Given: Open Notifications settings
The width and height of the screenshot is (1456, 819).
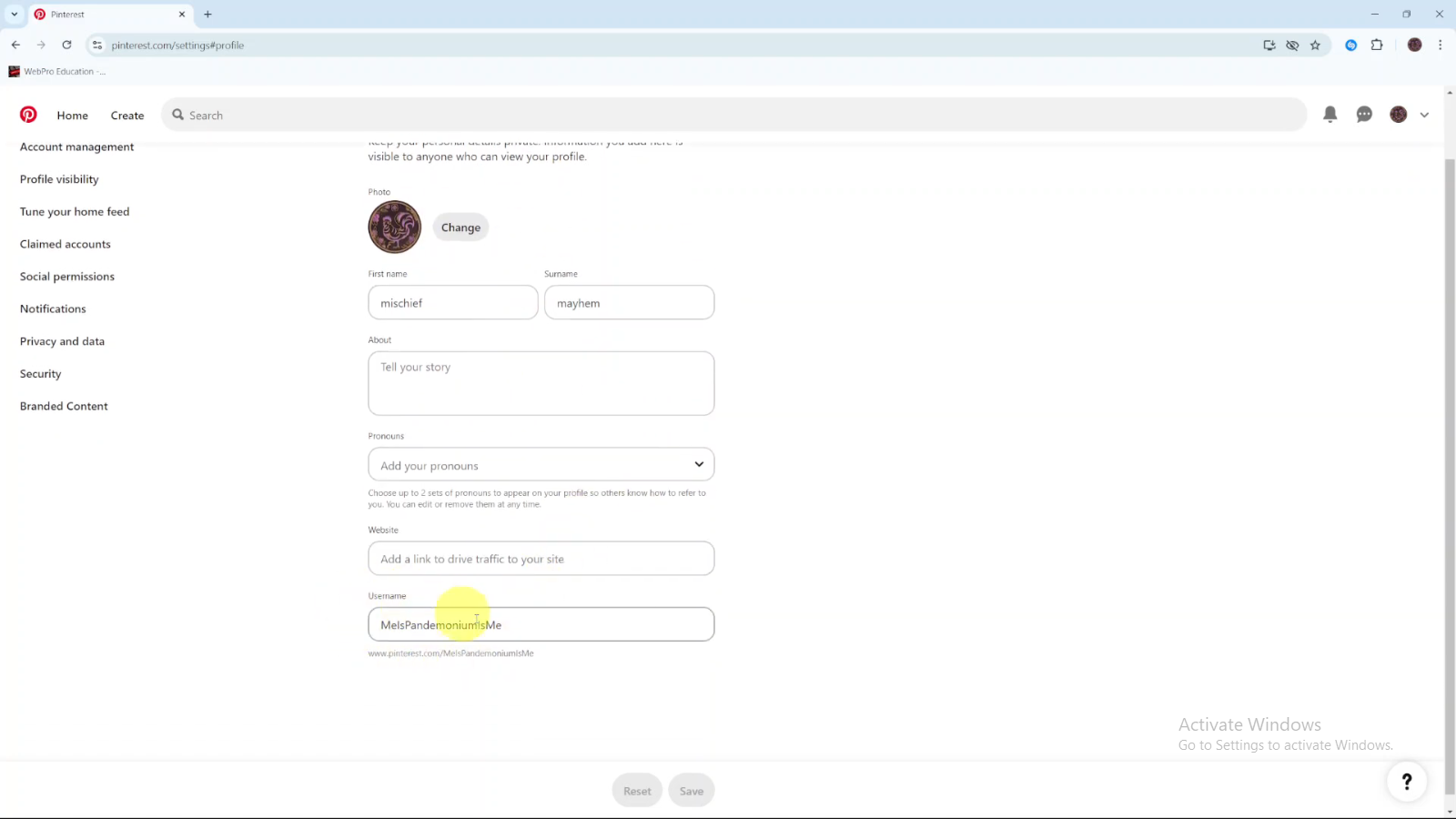Looking at the screenshot, I should pos(53,308).
